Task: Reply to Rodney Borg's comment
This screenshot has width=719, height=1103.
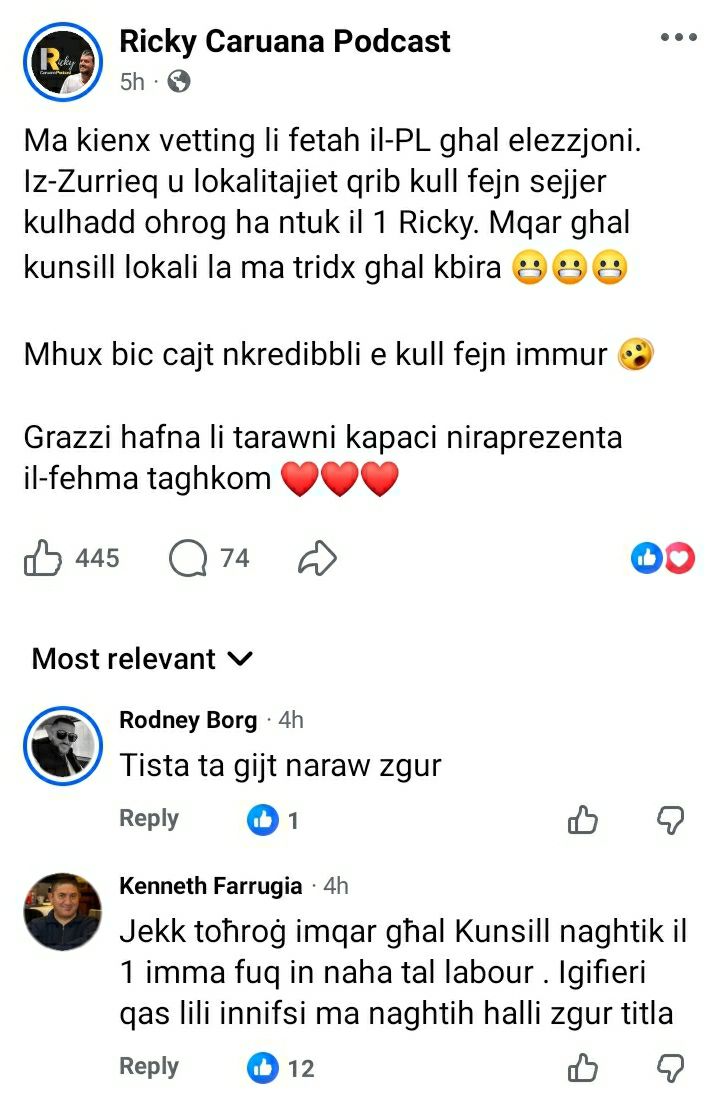Action: tap(149, 818)
